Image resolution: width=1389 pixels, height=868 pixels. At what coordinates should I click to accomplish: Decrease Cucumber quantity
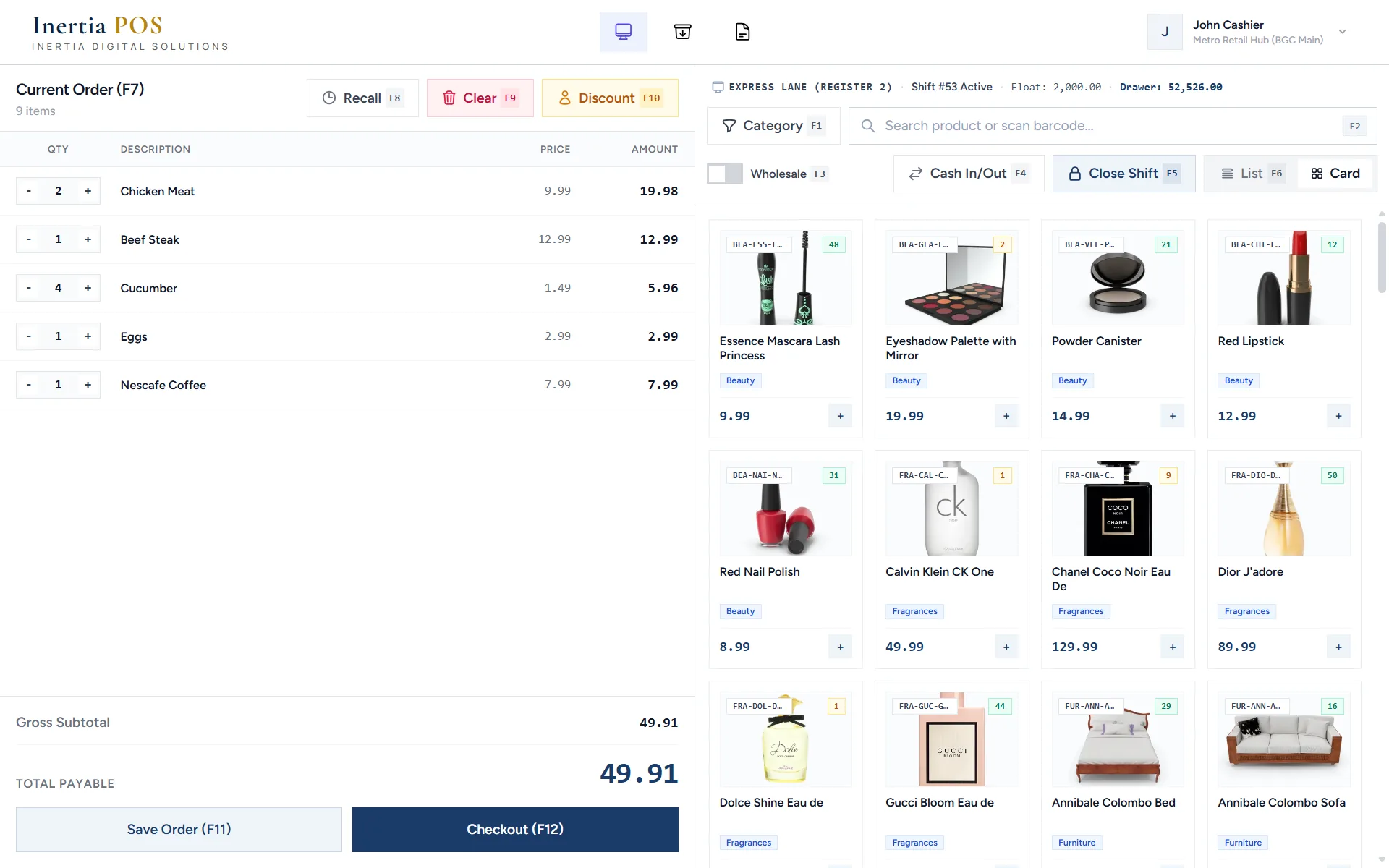pyautogui.click(x=29, y=288)
